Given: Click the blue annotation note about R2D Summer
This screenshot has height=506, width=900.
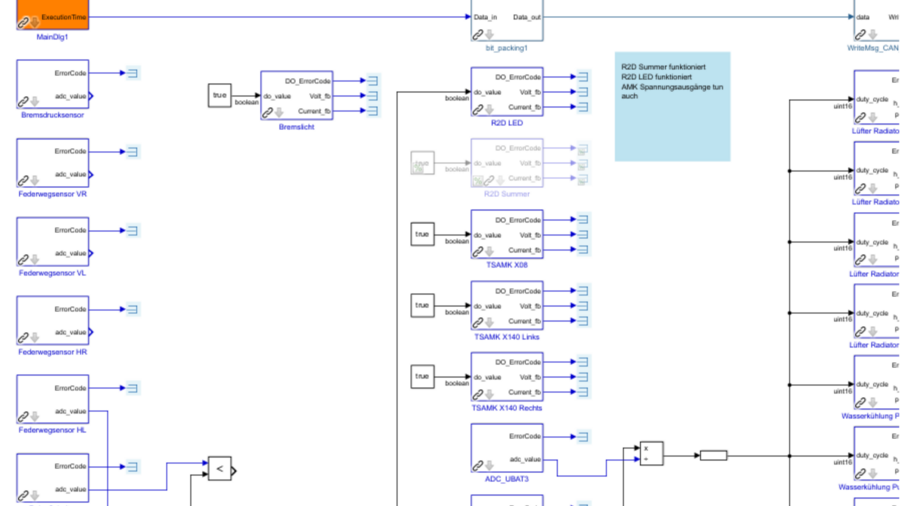Looking at the screenshot, I should click(x=673, y=107).
